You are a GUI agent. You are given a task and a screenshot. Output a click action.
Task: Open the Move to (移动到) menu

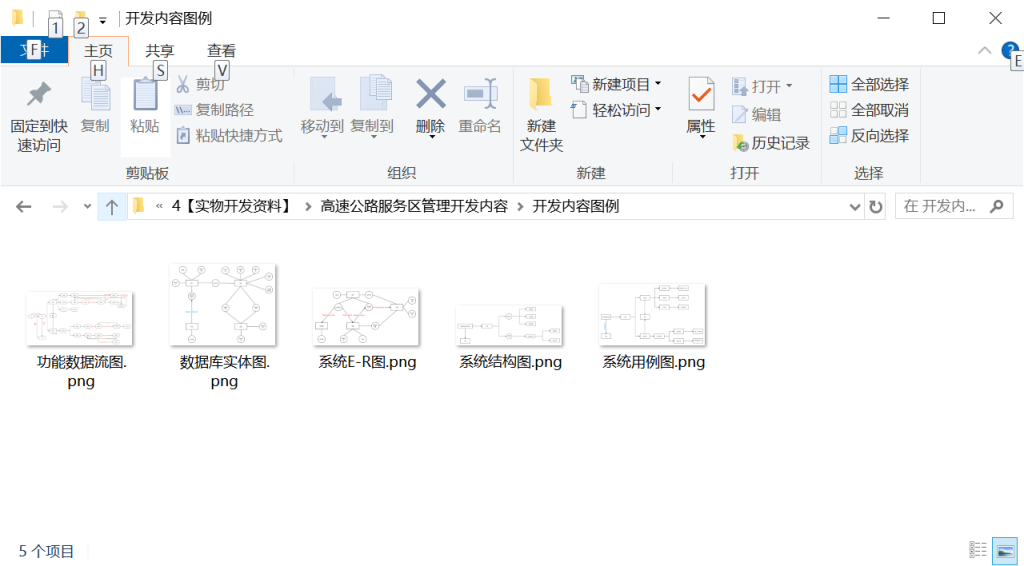point(322,108)
